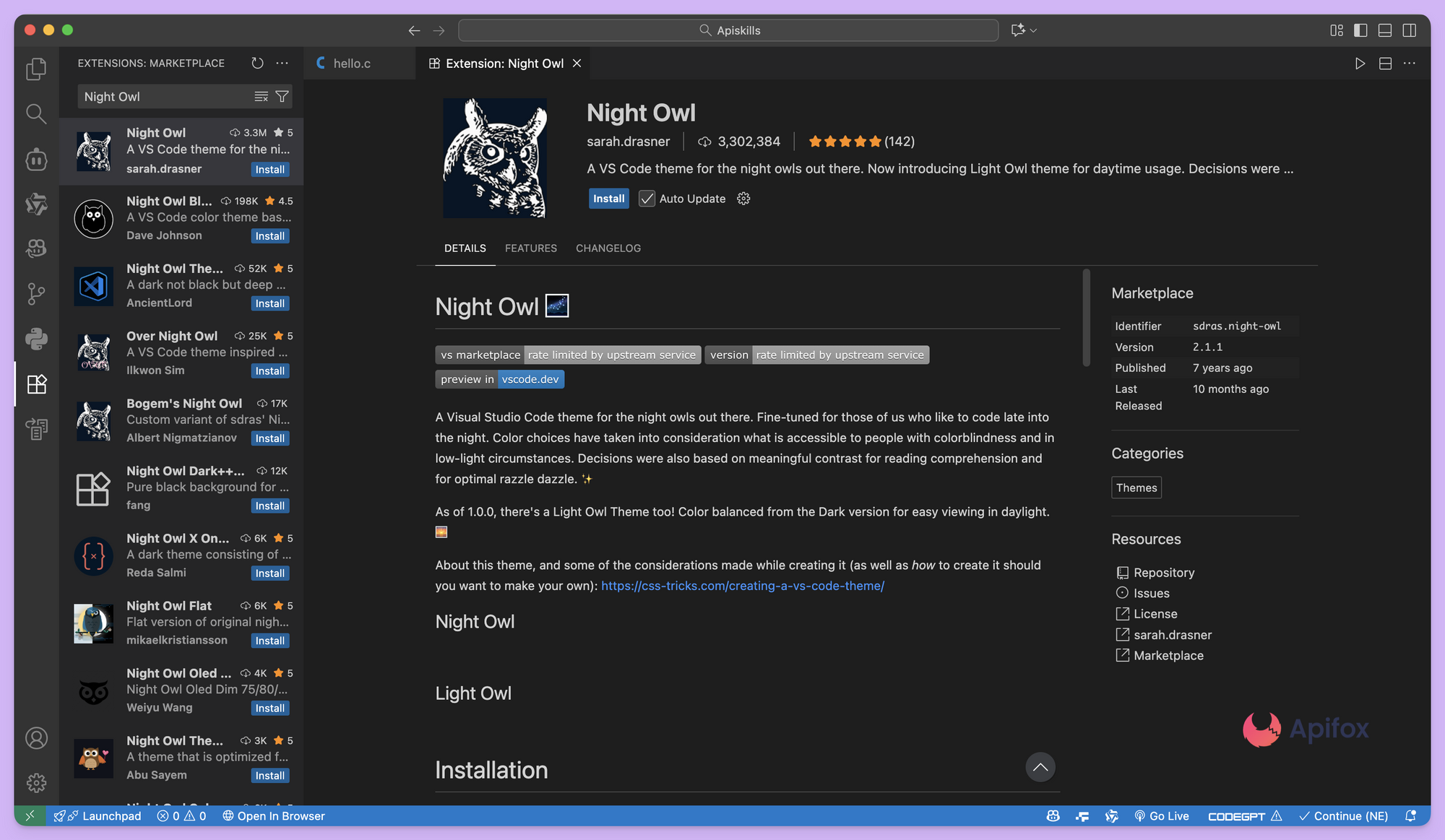Image resolution: width=1445 pixels, height=840 pixels.
Task: Open the extension filter options
Action: (282, 96)
